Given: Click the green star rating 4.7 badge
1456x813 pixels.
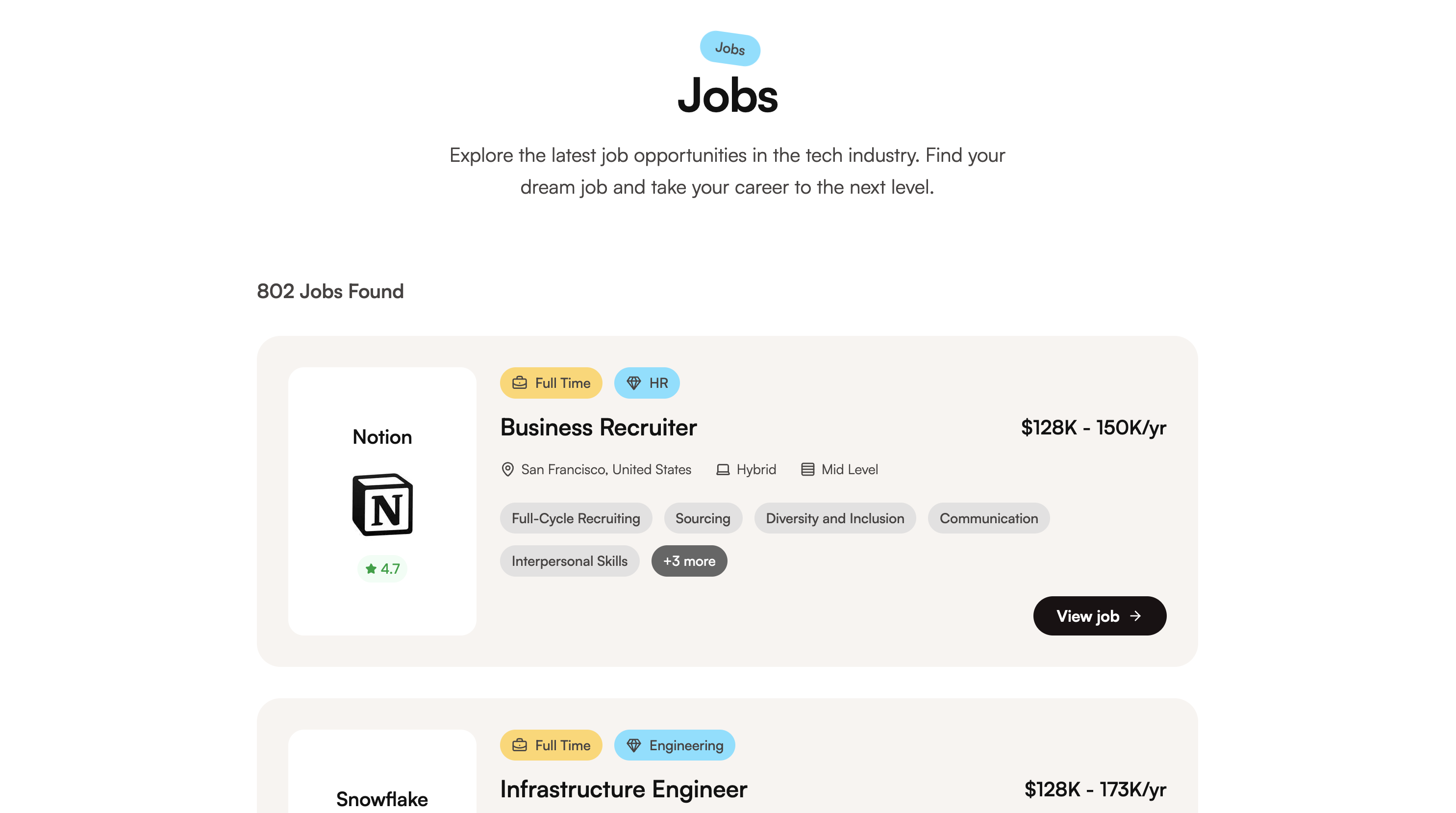Looking at the screenshot, I should tap(382, 568).
